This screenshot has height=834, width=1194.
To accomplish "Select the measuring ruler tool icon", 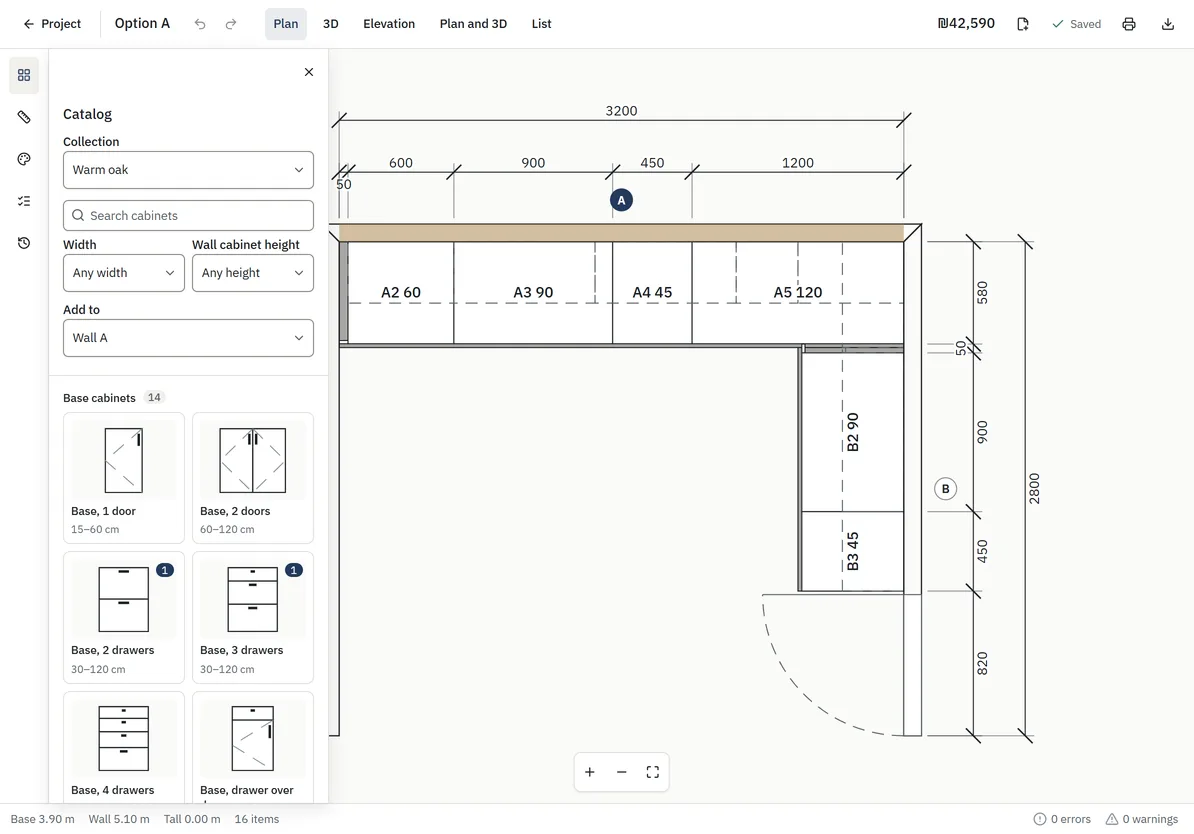I will pyautogui.click(x=24, y=117).
